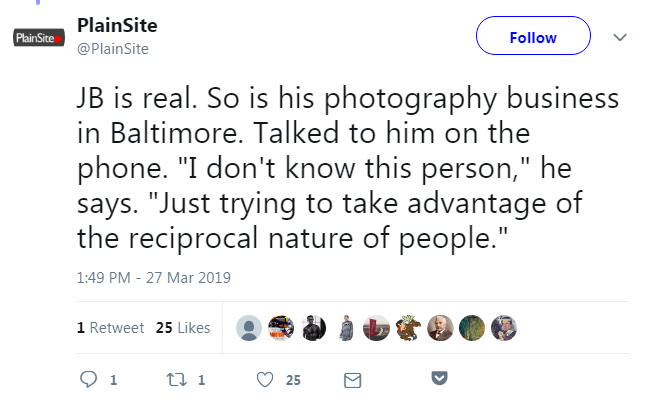Click the red banner liker avatar
The width and height of the screenshot is (651, 403).
[376, 328]
